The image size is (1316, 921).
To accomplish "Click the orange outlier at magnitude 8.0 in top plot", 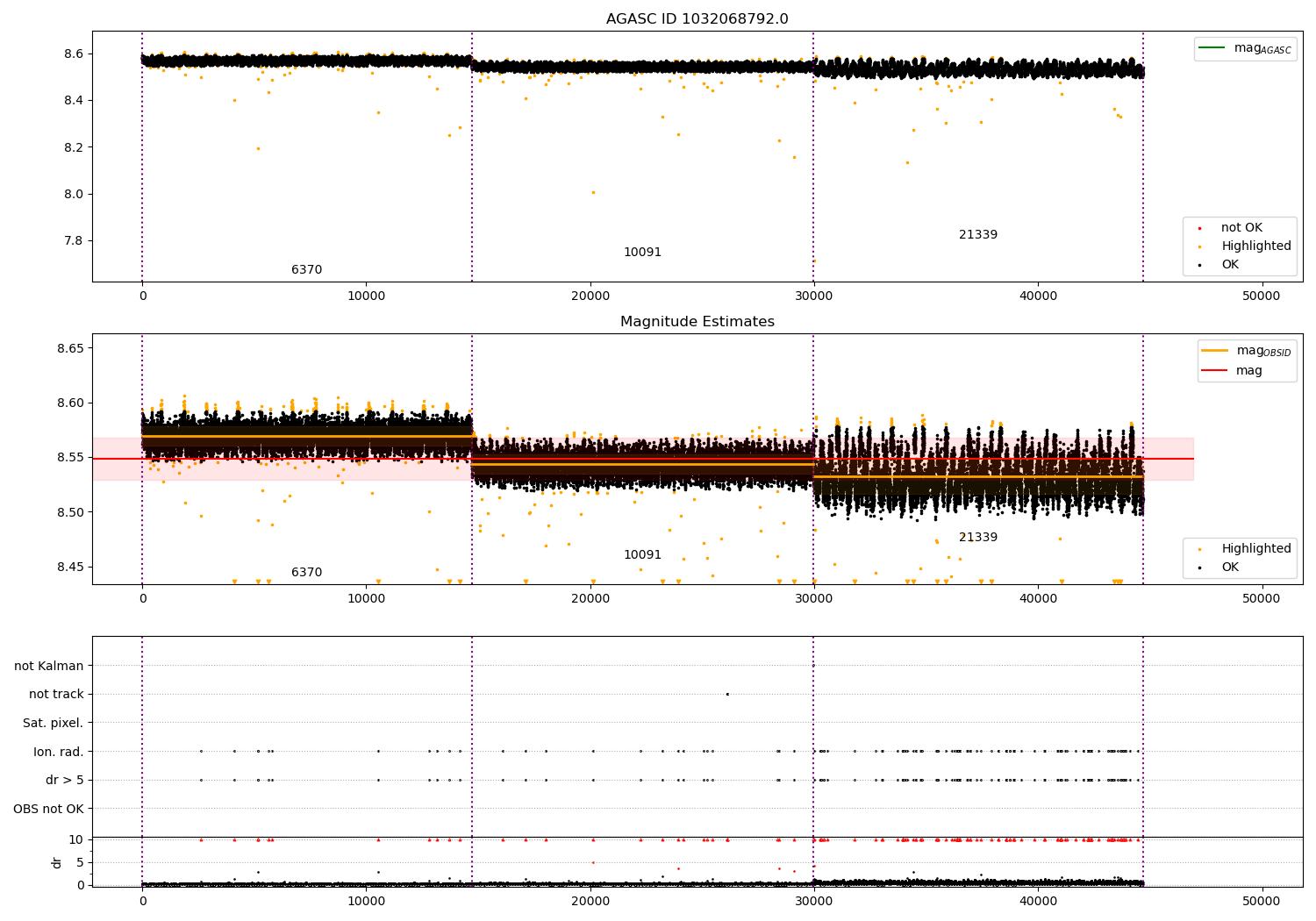I will pos(593,192).
